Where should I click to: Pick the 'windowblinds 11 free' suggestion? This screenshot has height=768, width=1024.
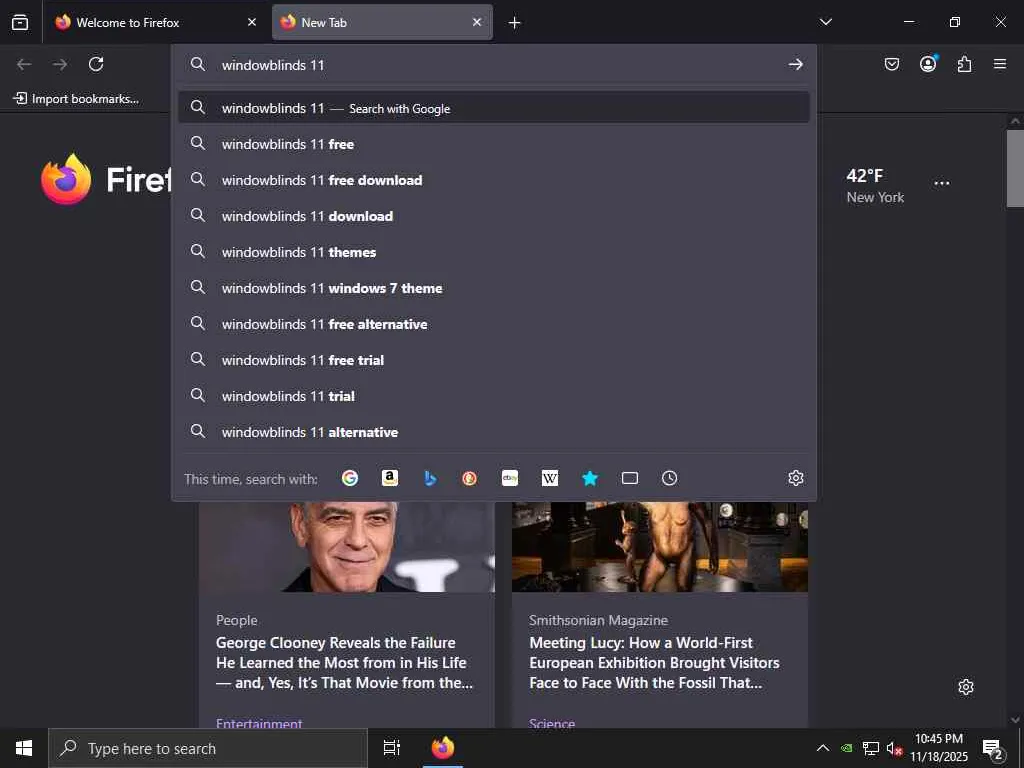coord(494,144)
